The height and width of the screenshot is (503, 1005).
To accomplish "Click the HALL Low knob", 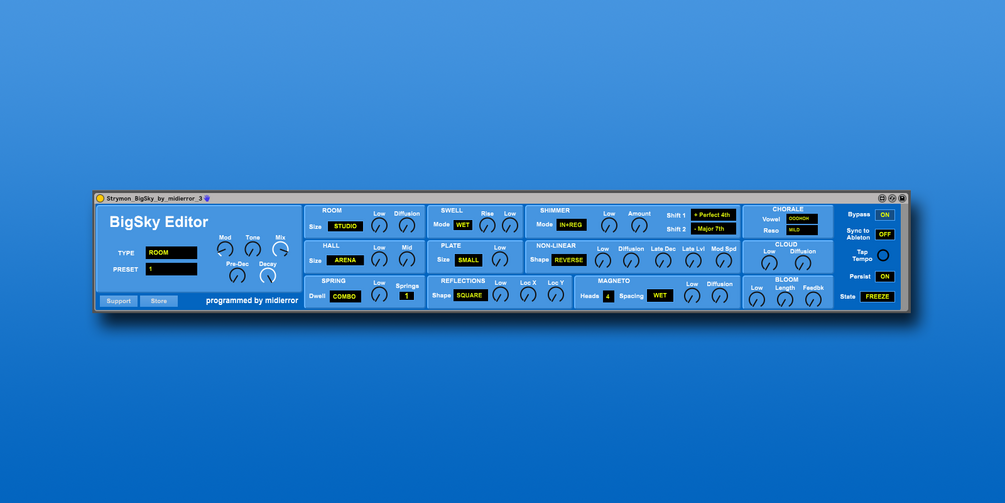I will click(379, 259).
